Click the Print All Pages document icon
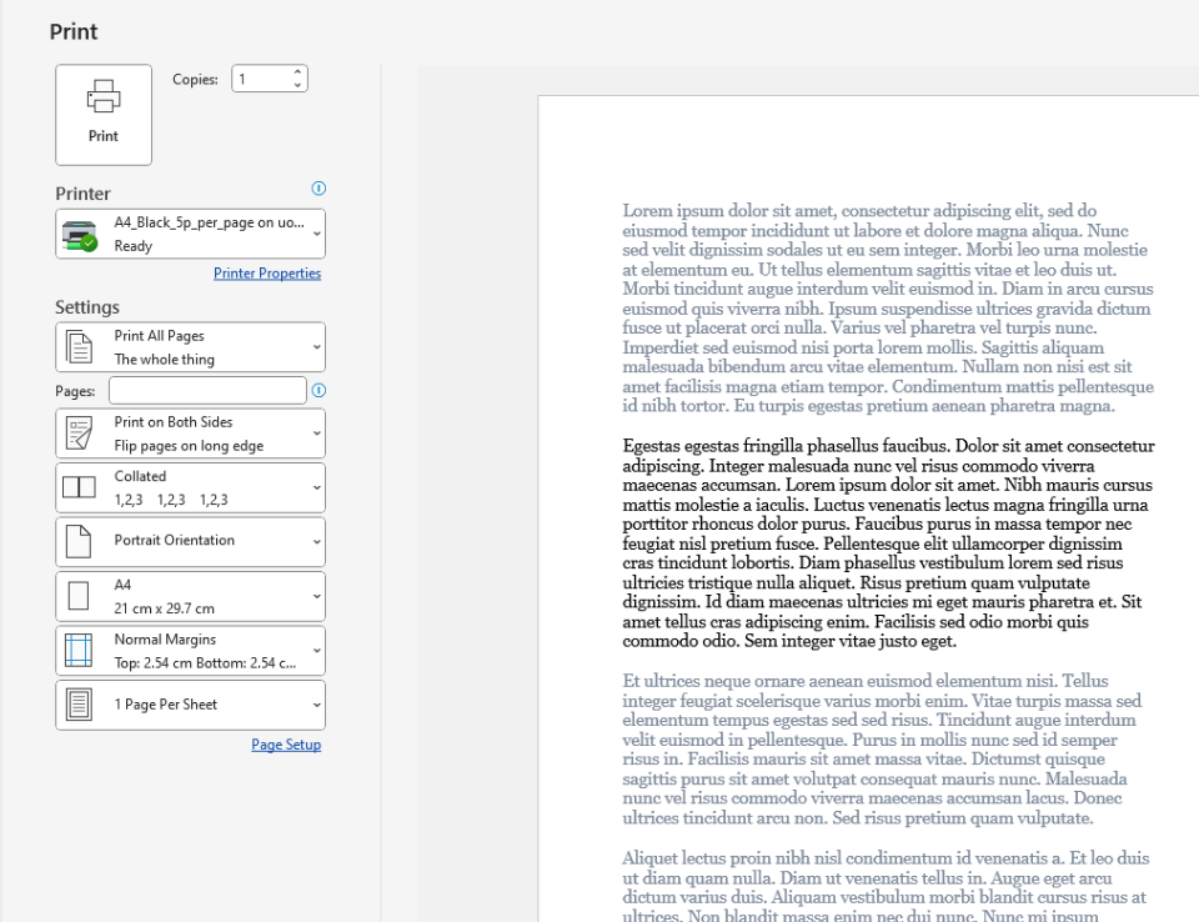1199x922 pixels. 78,348
